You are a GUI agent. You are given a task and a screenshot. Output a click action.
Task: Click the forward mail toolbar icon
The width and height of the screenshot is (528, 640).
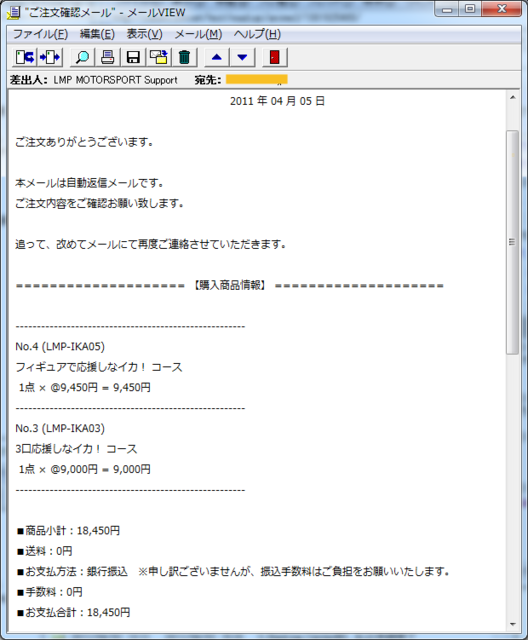click(x=50, y=57)
